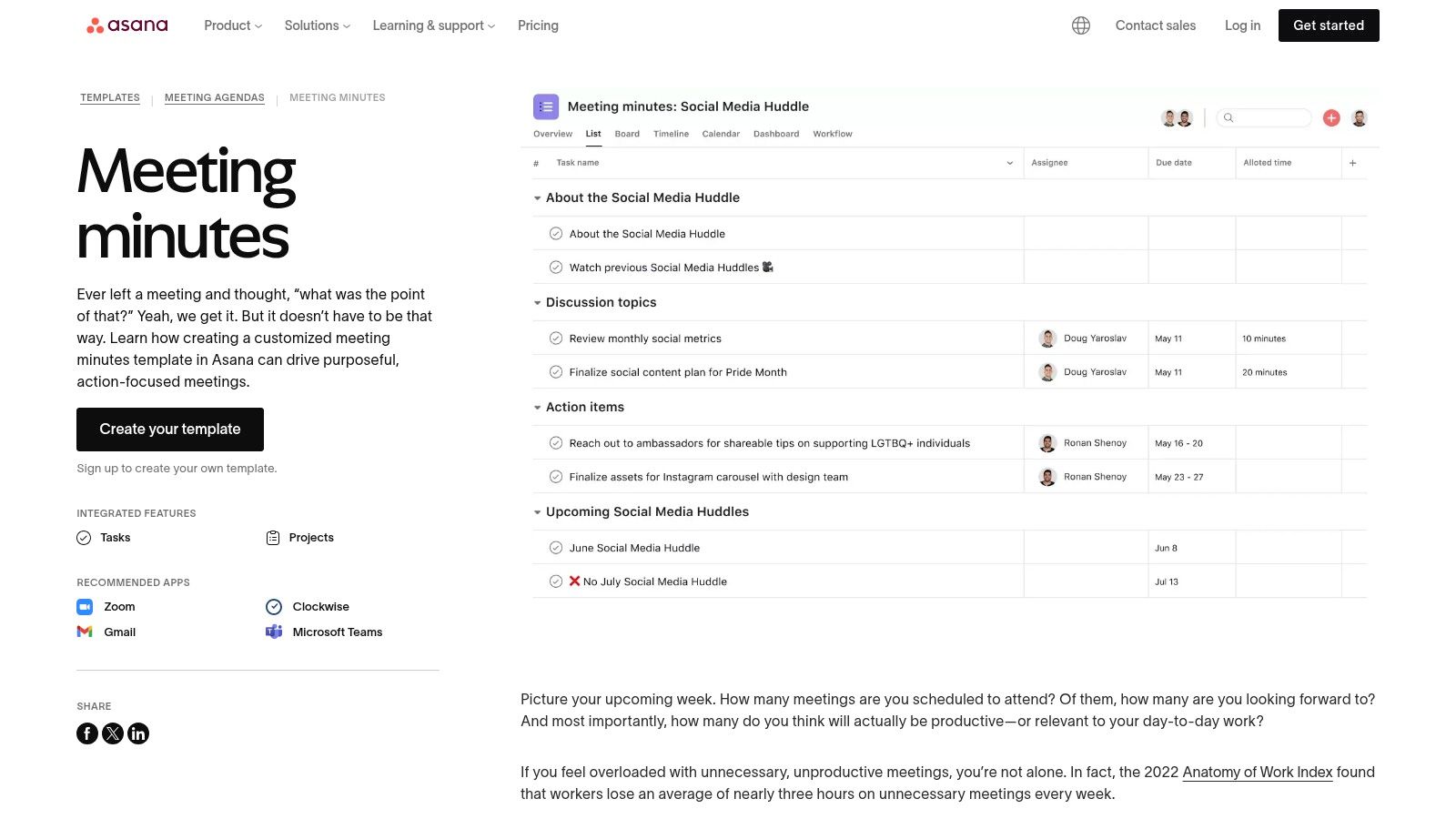Check off 'Watch previous Social Media Huddles'
The image size is (1456, 819).
pos(556,267)
